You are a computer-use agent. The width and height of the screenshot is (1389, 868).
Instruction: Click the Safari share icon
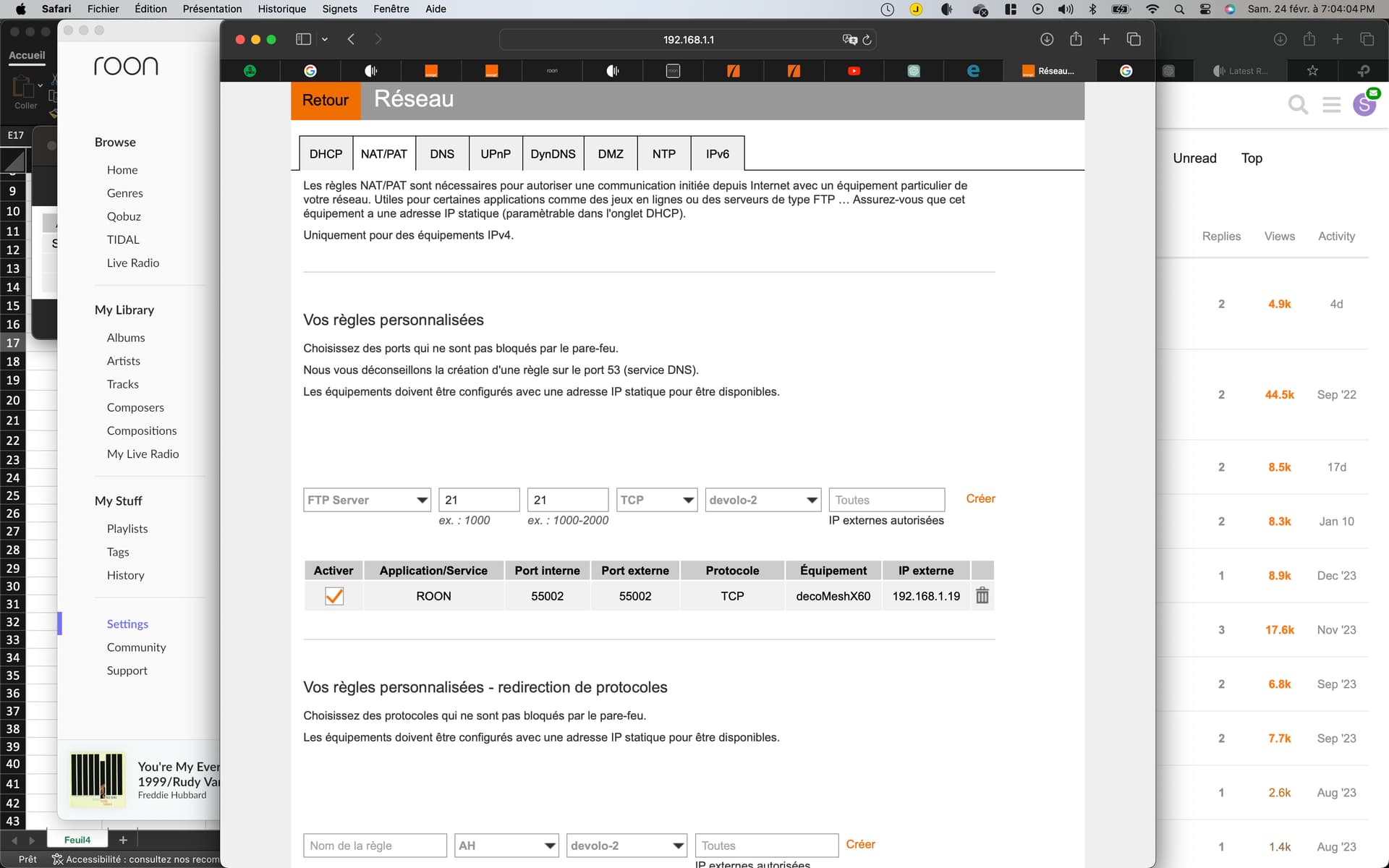pos(1076,40)
